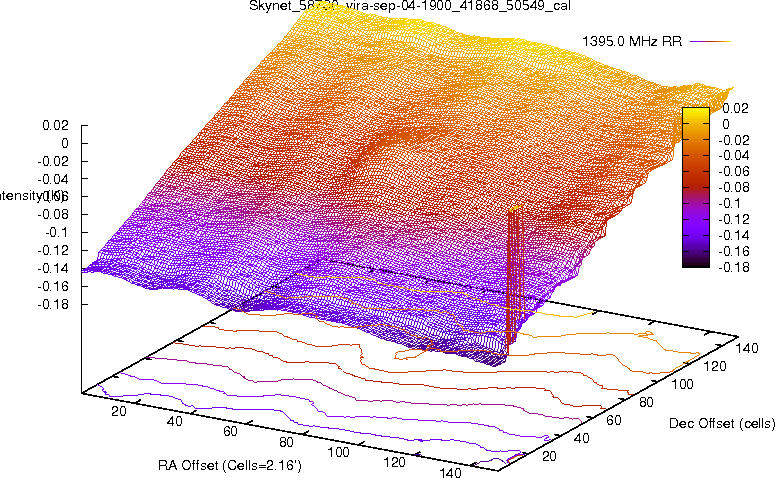775x478 pixels.
Task: Click the 100 tick on the Dec Offset axis
Action: point(683,384)
